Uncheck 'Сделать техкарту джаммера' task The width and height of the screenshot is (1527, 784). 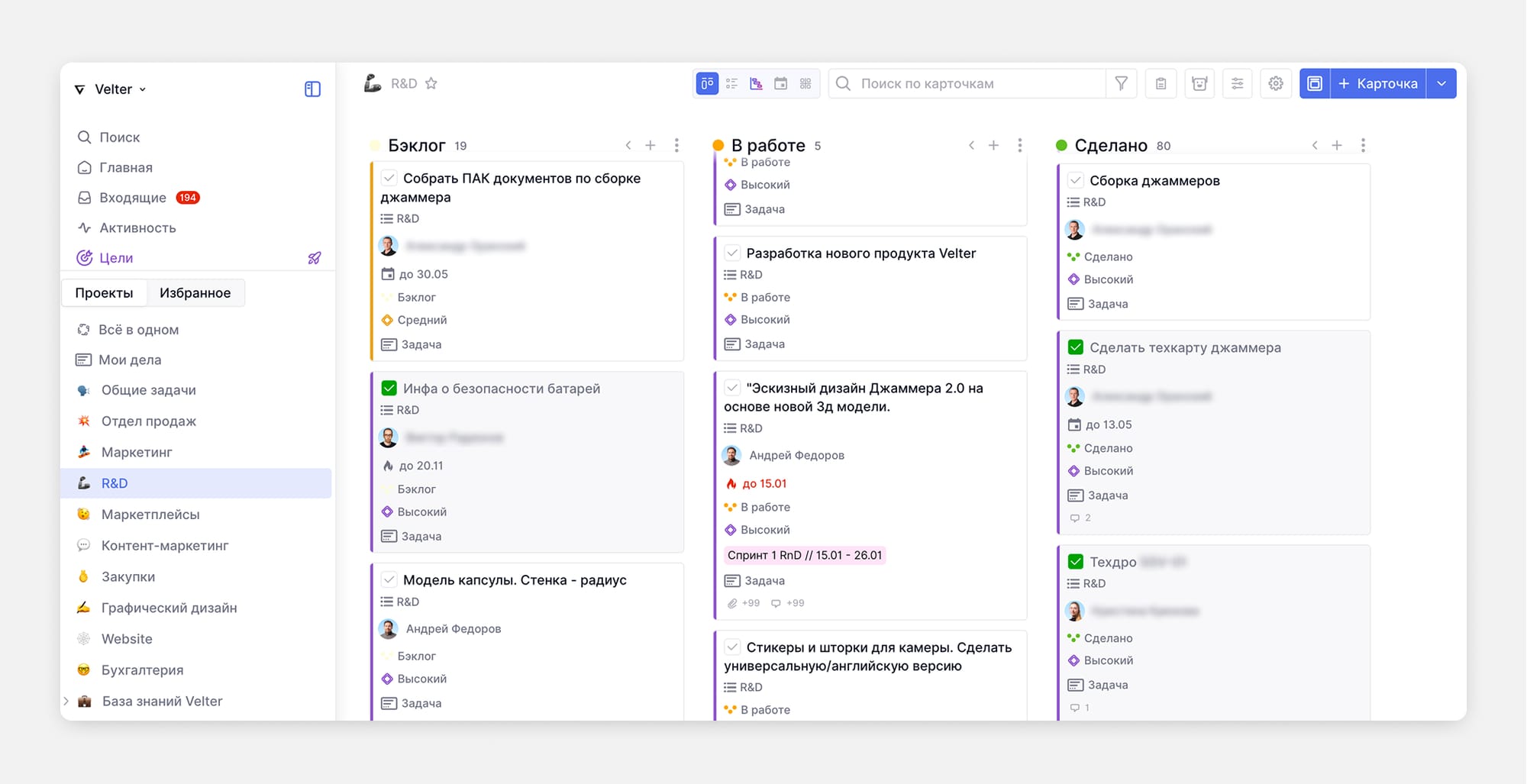pyautogui.click(x=1075, y=347)
